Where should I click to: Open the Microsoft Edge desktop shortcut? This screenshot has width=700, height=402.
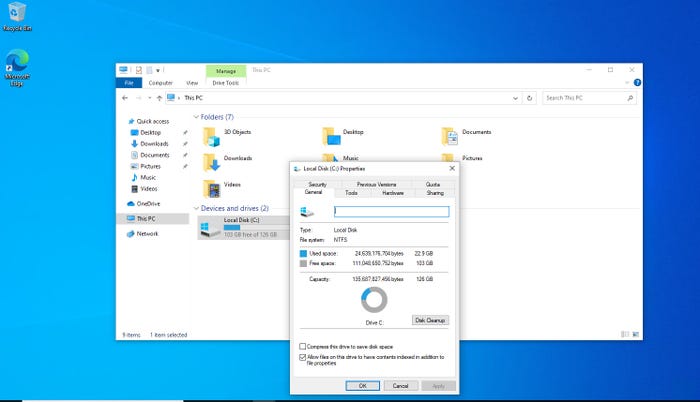17,68
